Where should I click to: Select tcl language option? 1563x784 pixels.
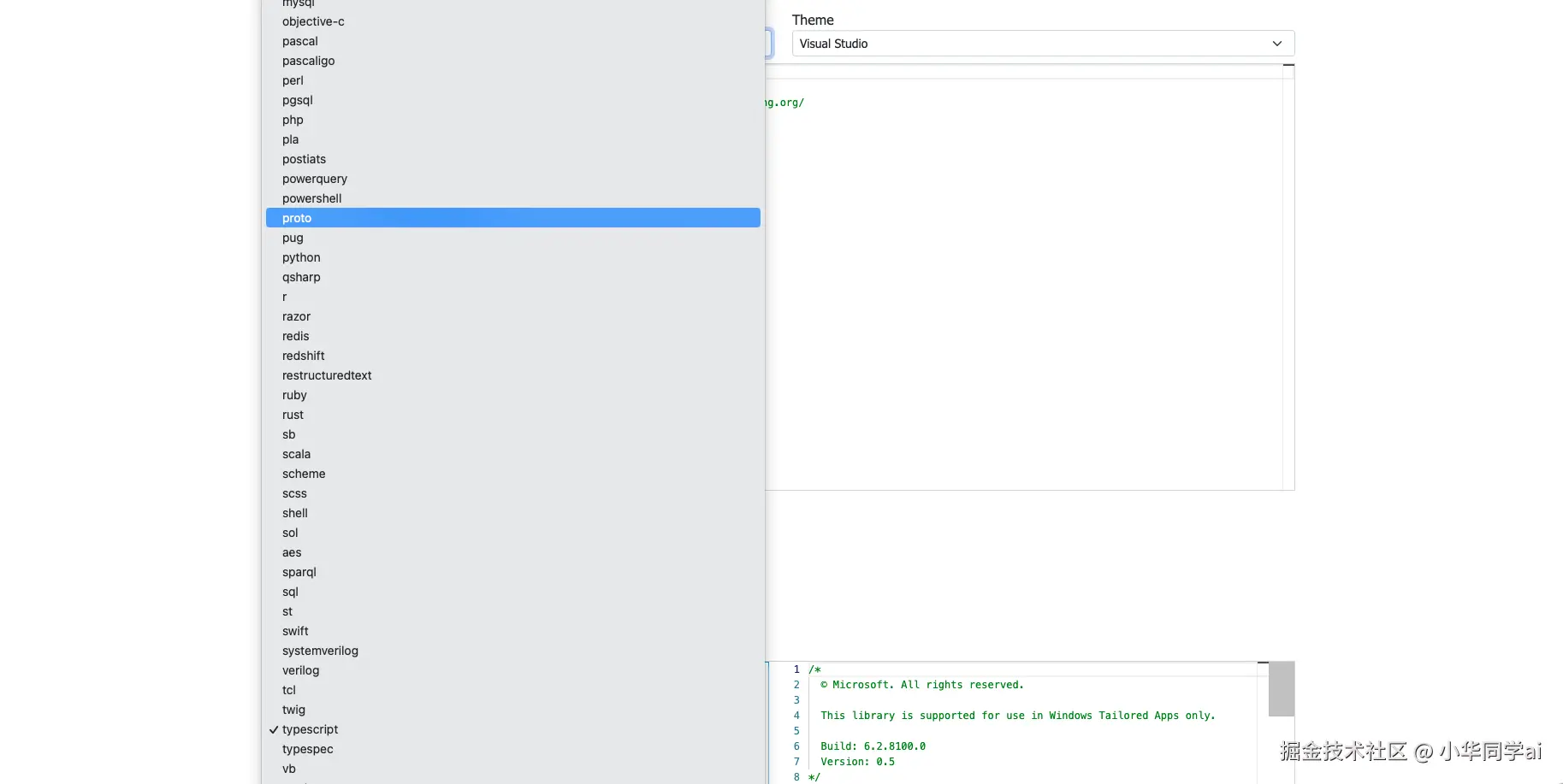[513, 690]
